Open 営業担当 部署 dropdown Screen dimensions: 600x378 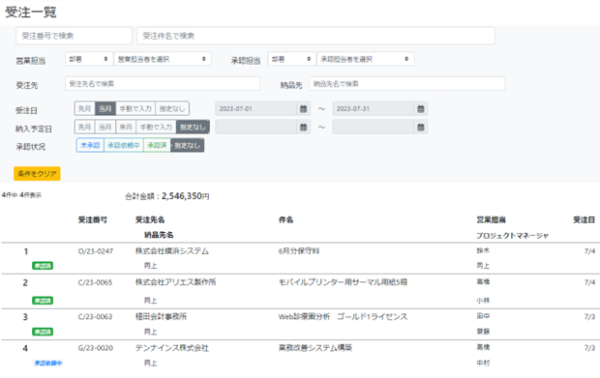coord(89,59)
